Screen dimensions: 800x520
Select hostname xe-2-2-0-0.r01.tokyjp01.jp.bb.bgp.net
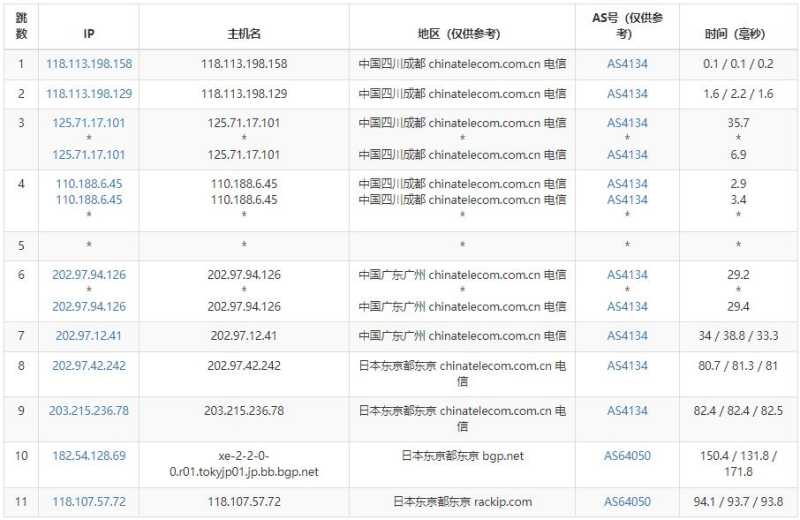click(x=244, y=464)
